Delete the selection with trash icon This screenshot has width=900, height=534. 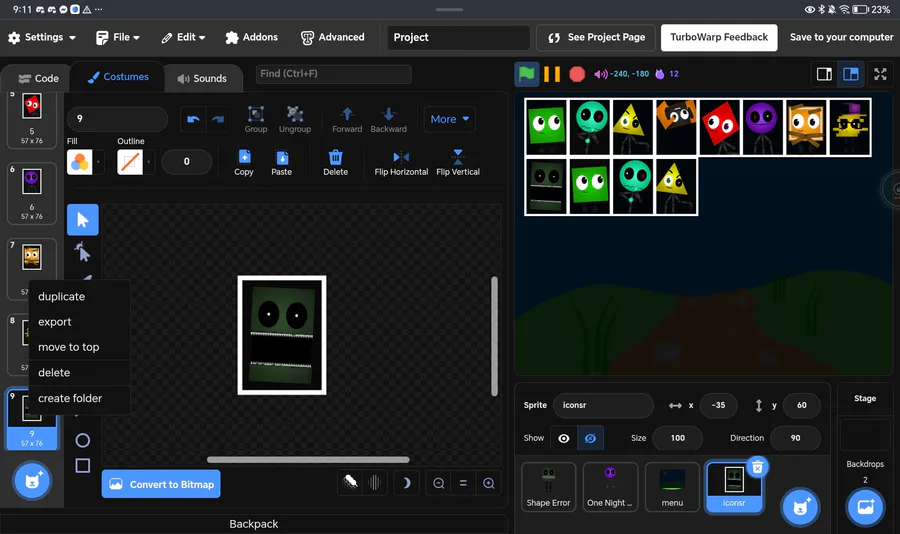[x=335, y=162]
